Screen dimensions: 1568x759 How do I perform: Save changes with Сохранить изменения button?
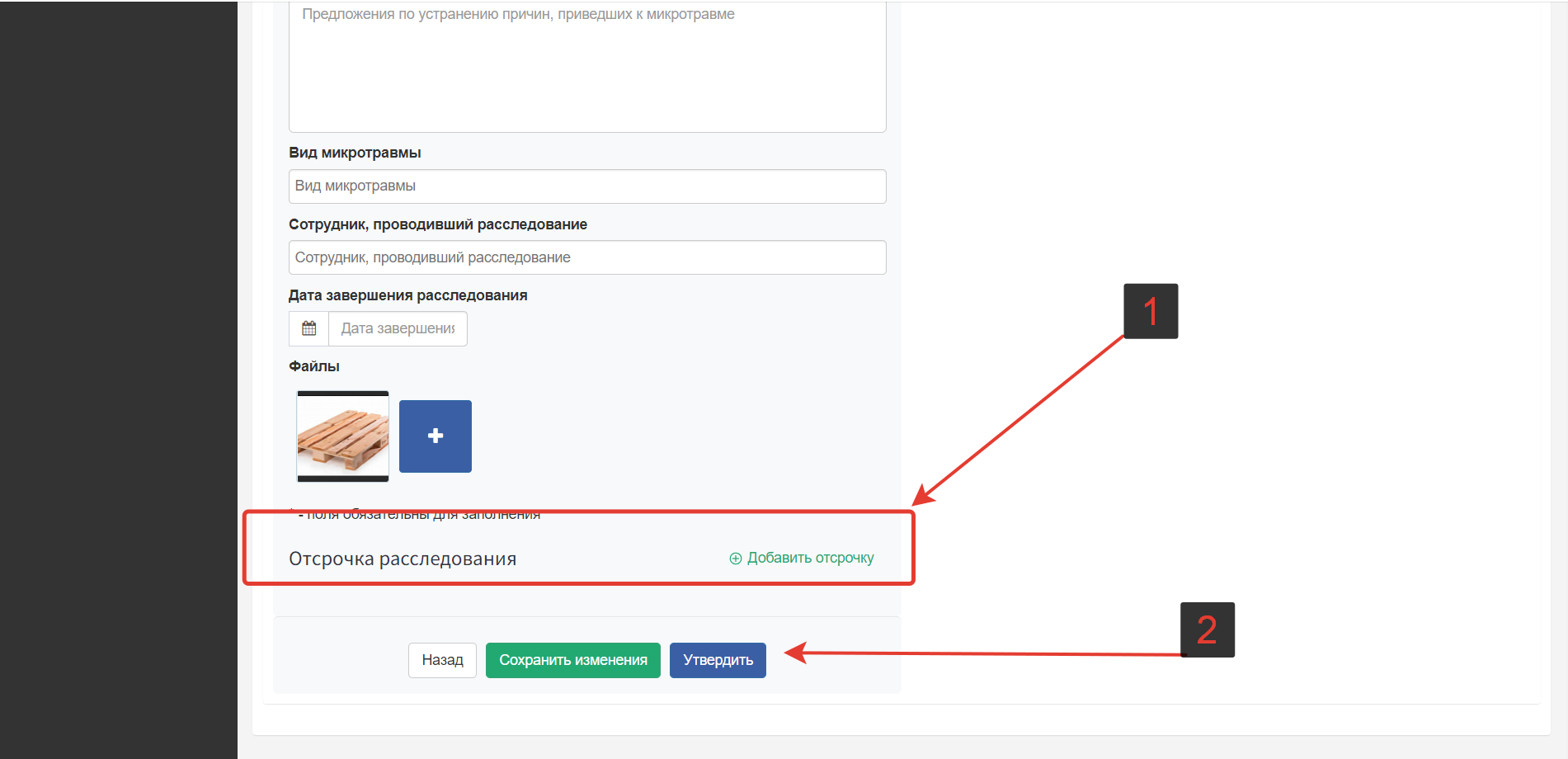[x=573, y=660]
